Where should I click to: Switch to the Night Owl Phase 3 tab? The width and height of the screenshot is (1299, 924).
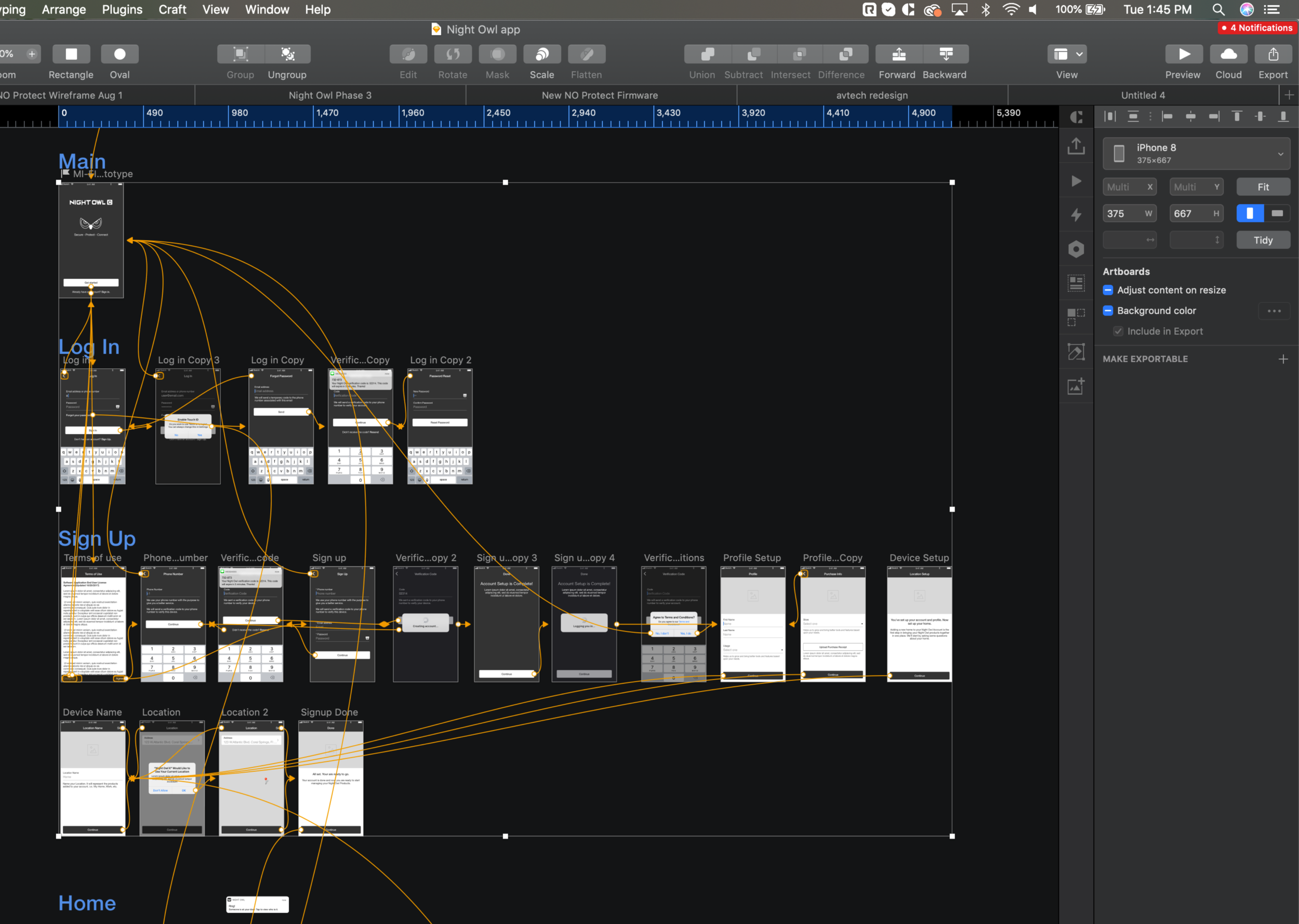pos(330,96)
